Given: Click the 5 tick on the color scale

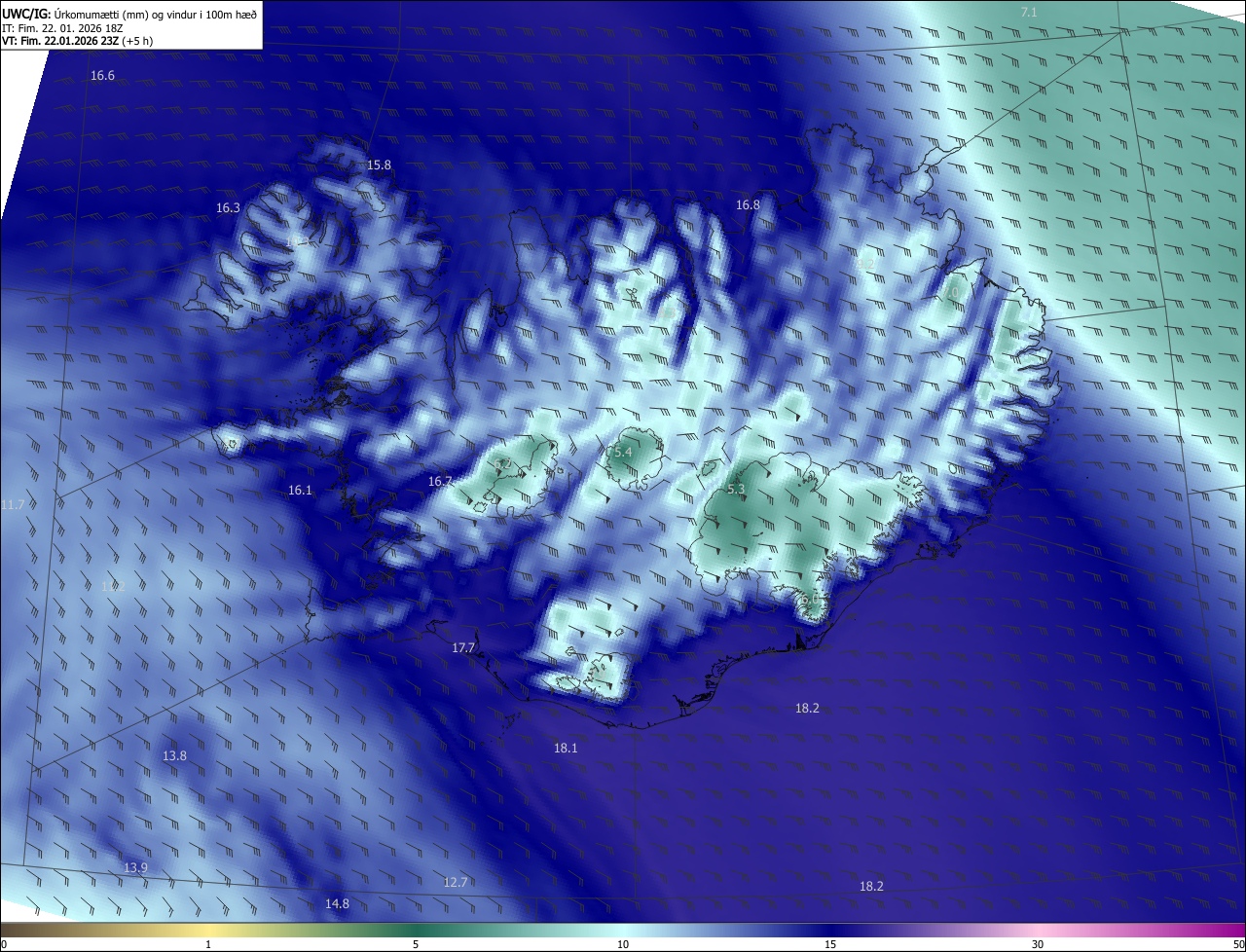Looking at the screenshot, I should (x=416, y=944).
